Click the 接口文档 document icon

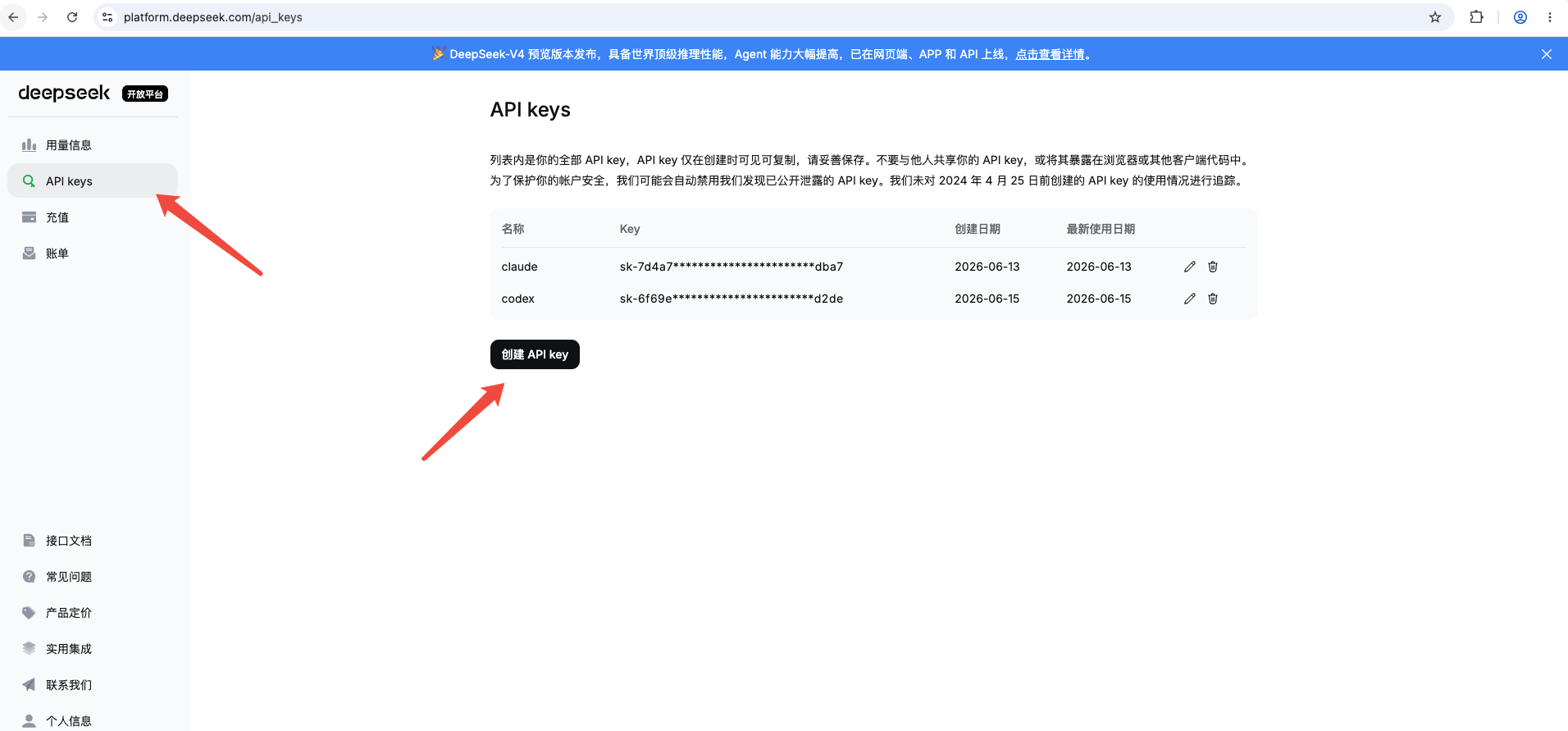[29, 541]
